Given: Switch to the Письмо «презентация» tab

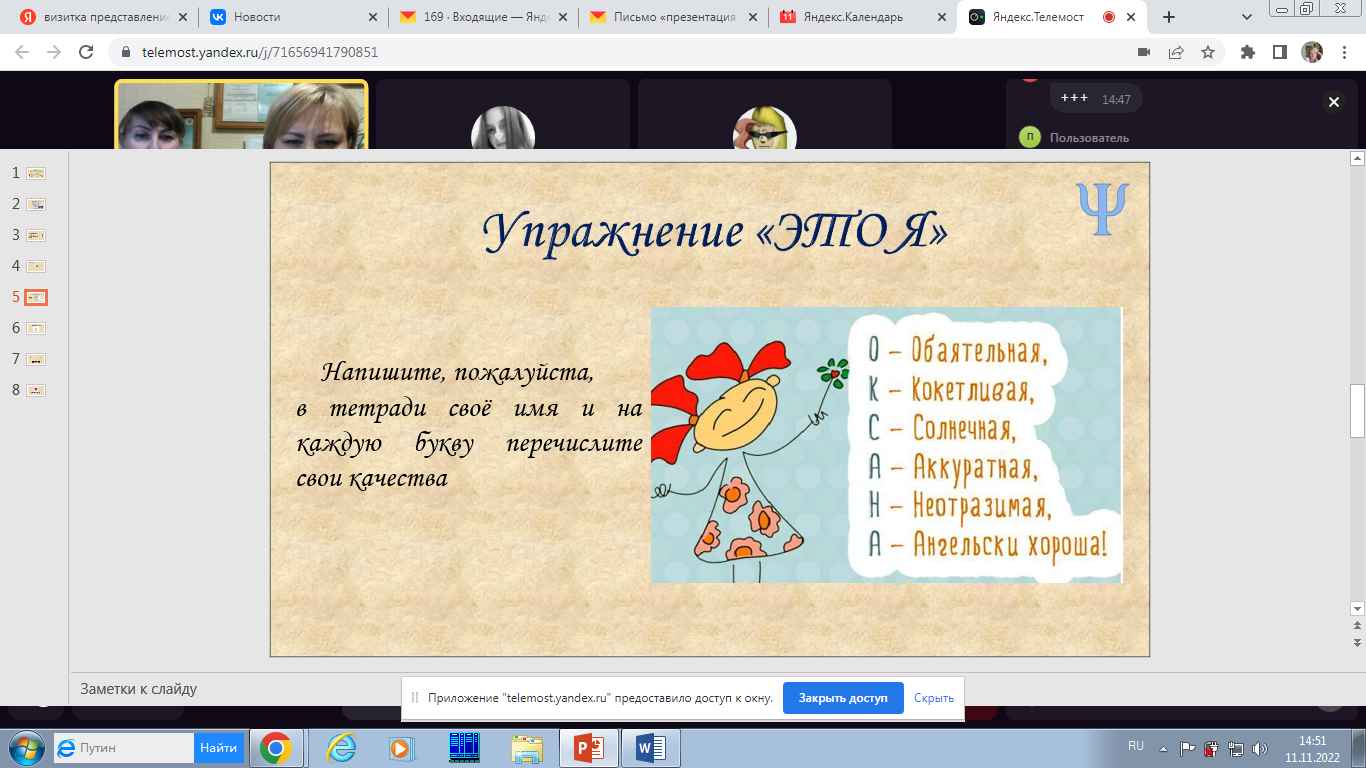Looking at the screenshot, I should [672, 17].
